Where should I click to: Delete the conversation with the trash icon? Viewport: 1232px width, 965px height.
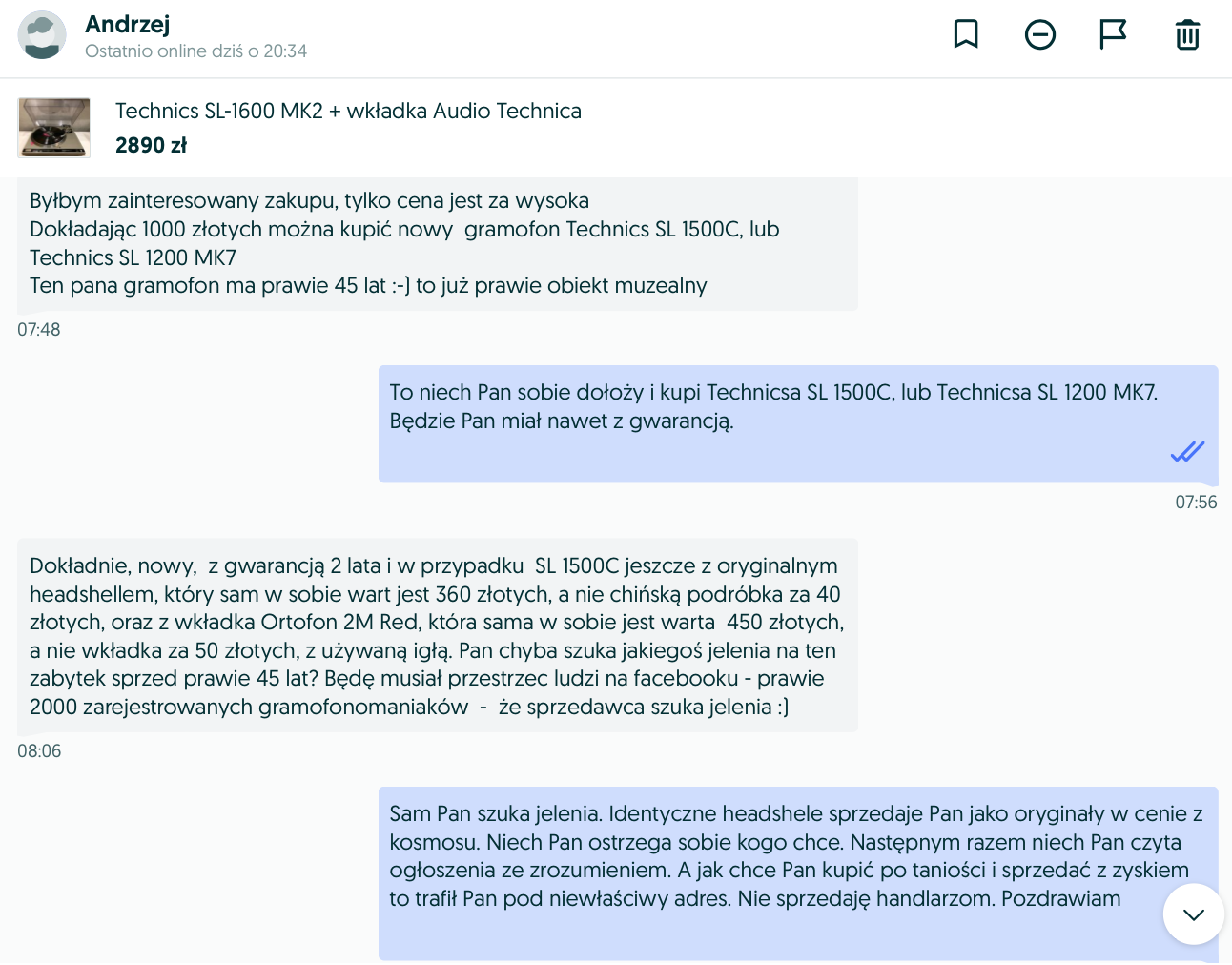coord(1187,35)
